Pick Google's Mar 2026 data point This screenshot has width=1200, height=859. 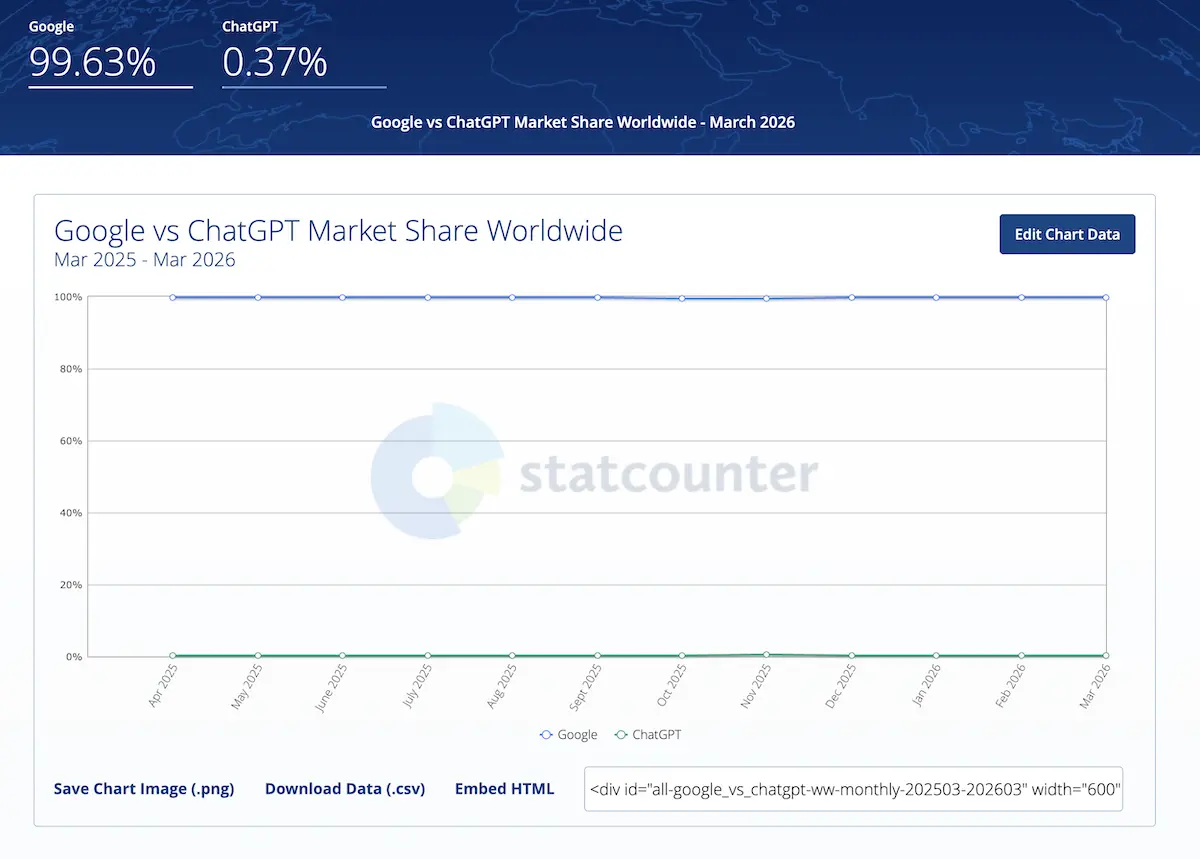pyautogui.click(x=1106, y=297)
